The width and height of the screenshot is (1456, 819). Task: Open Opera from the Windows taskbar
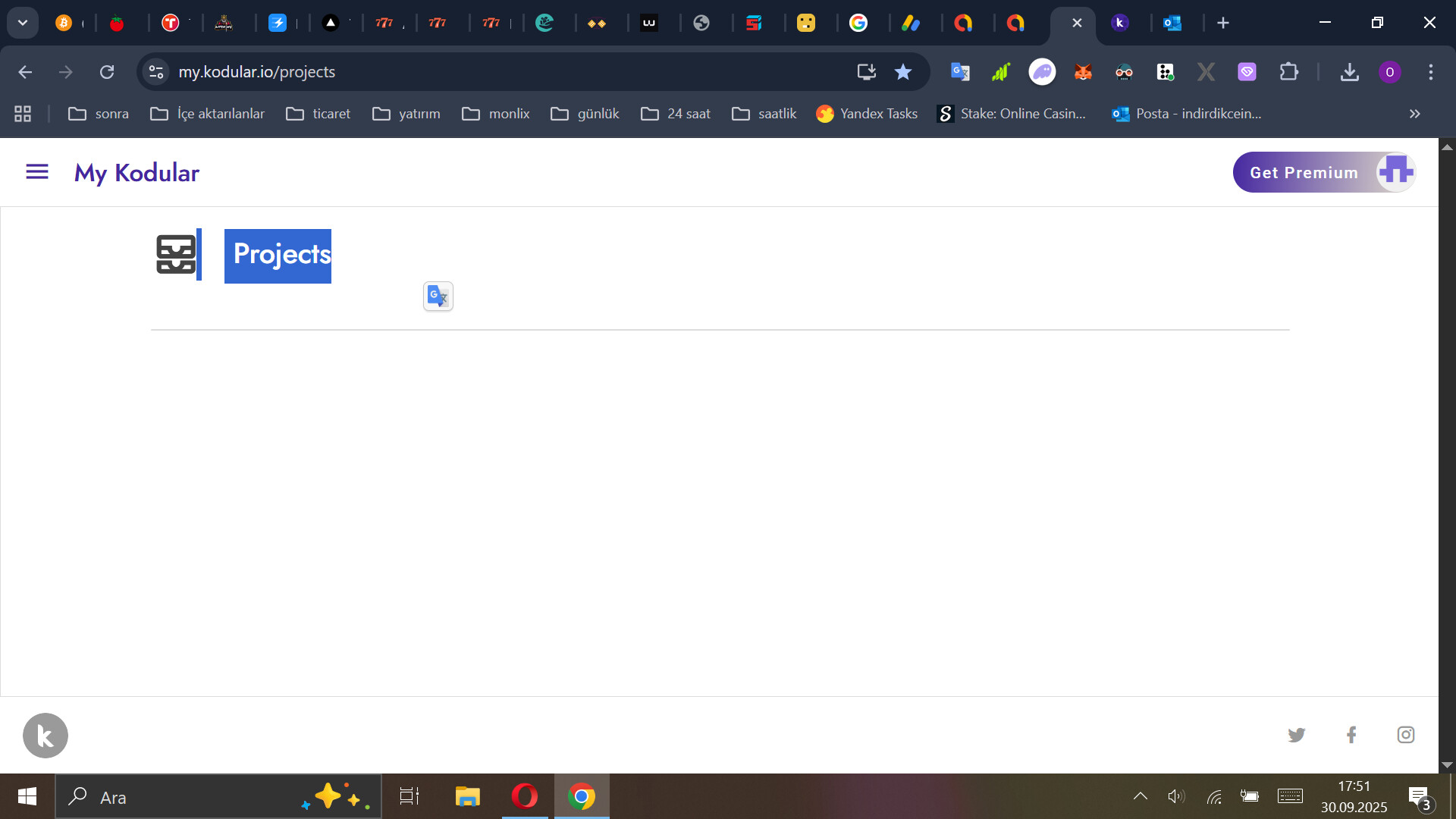[x=524, y=796]
